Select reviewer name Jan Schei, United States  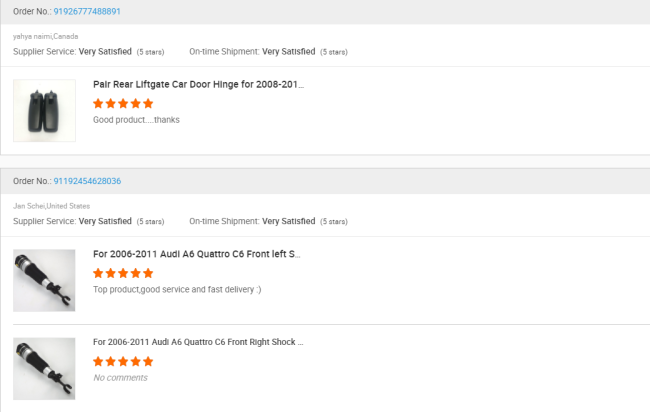tap(51, 206)
